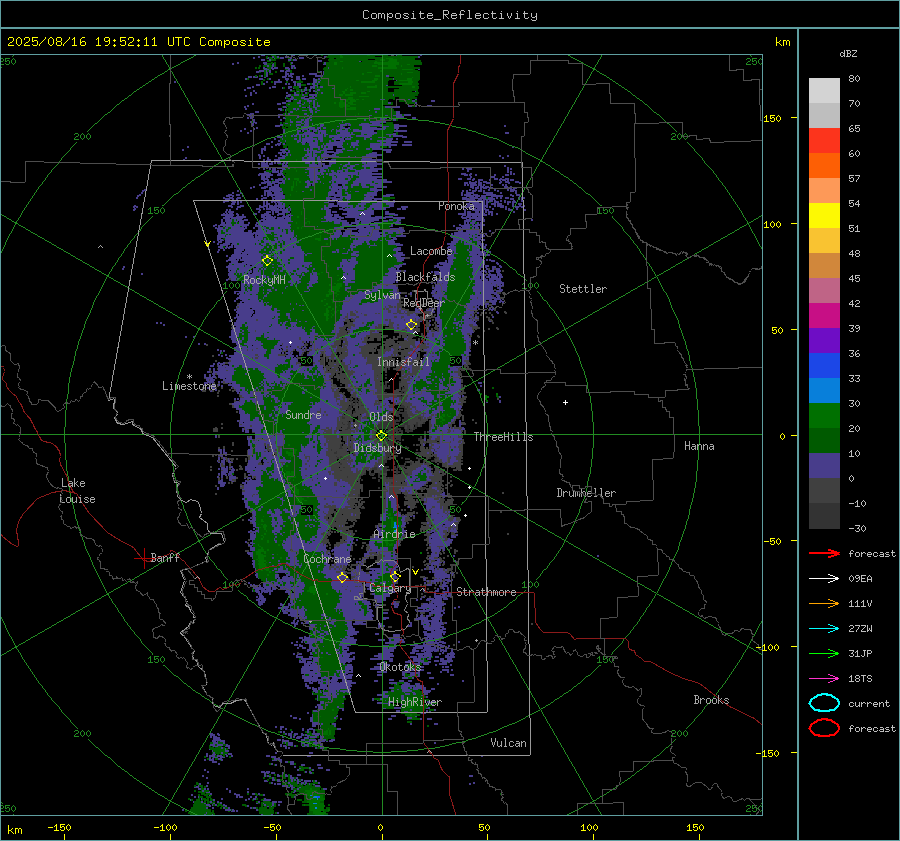Image resolution: width=900 pixels, height=841 pixels.
Task: Click the Airdrie city label
Action: [x=394, y=534]
